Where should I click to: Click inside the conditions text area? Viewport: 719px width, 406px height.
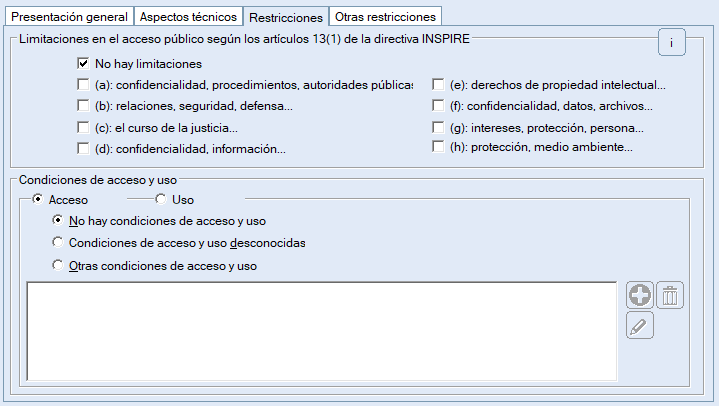click(322, 331)
